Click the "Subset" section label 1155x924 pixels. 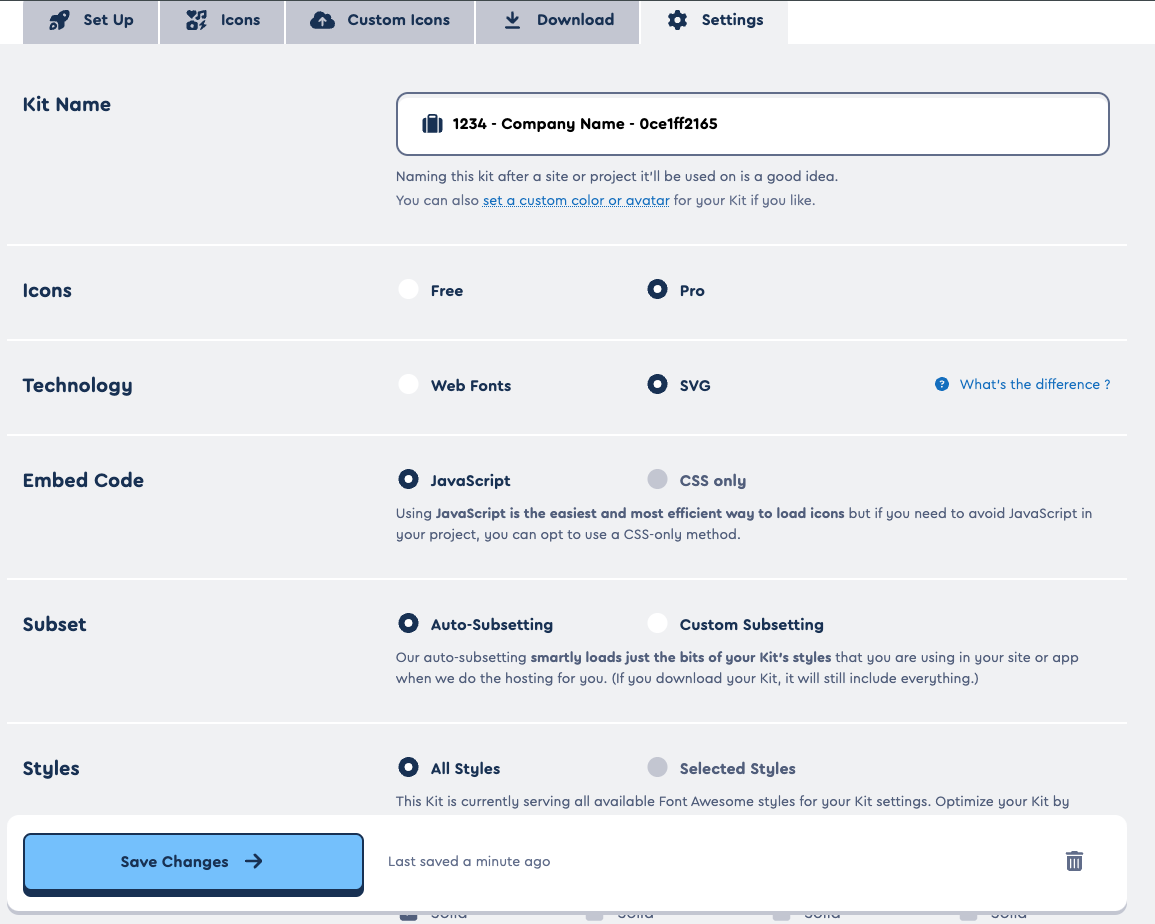[55, 624]
